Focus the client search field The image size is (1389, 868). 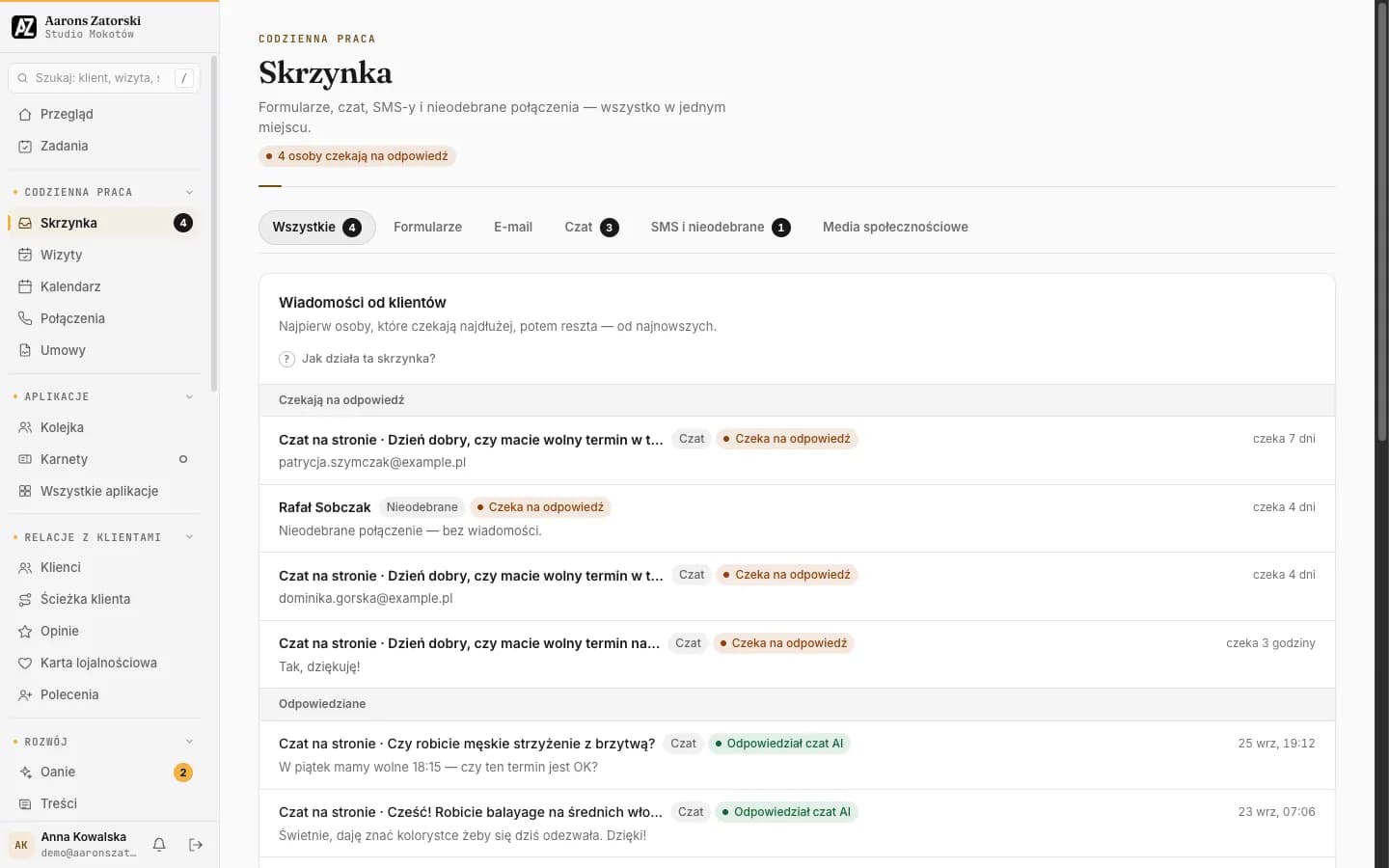(104, 78)
